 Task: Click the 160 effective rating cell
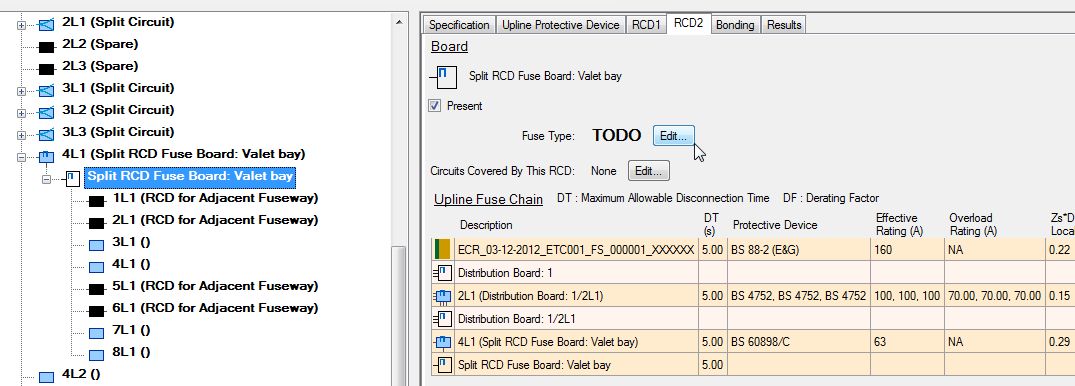908,250
